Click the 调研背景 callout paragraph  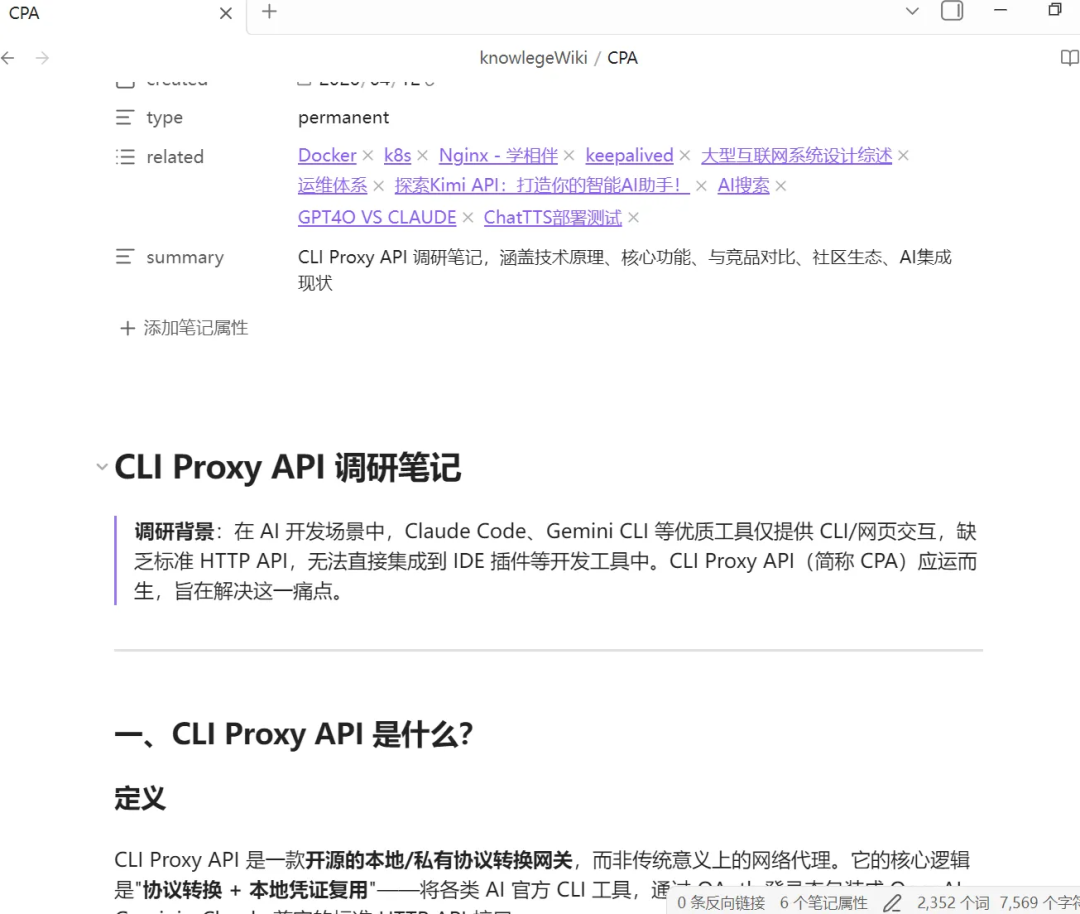pos(555,561)
